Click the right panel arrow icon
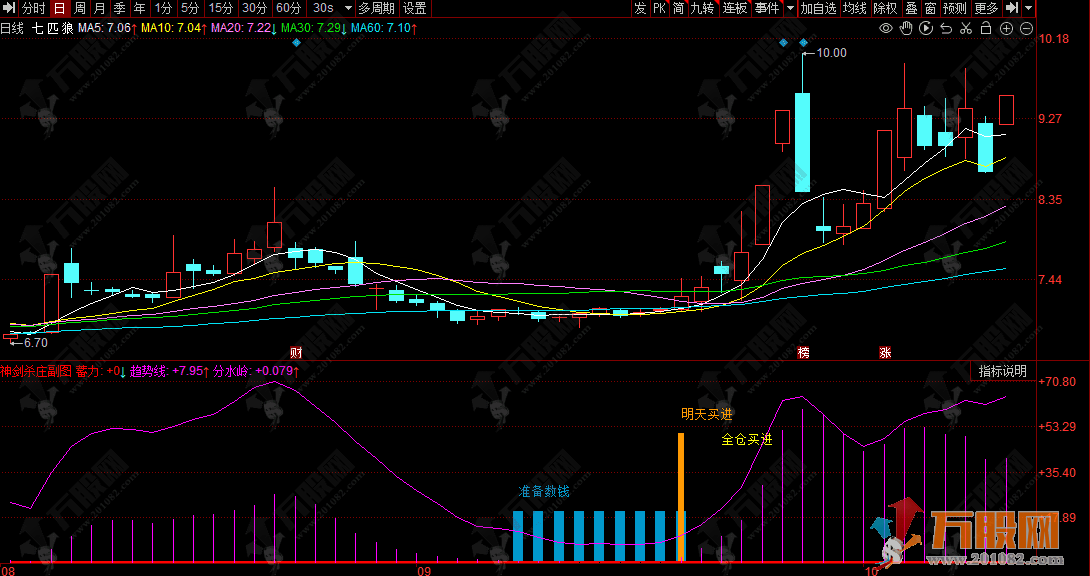This screenshot has height=576, width=1090. (x=1011, y=8)
